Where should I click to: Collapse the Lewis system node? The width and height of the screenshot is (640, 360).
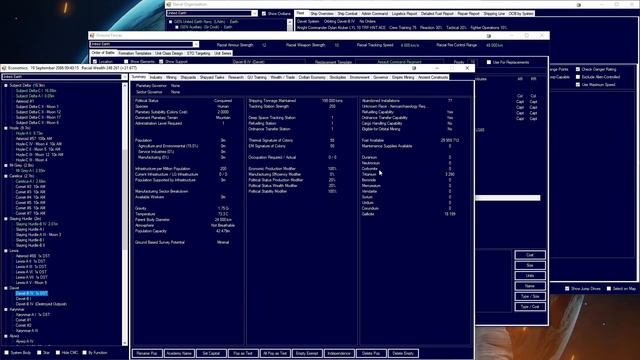pos(6,251)
